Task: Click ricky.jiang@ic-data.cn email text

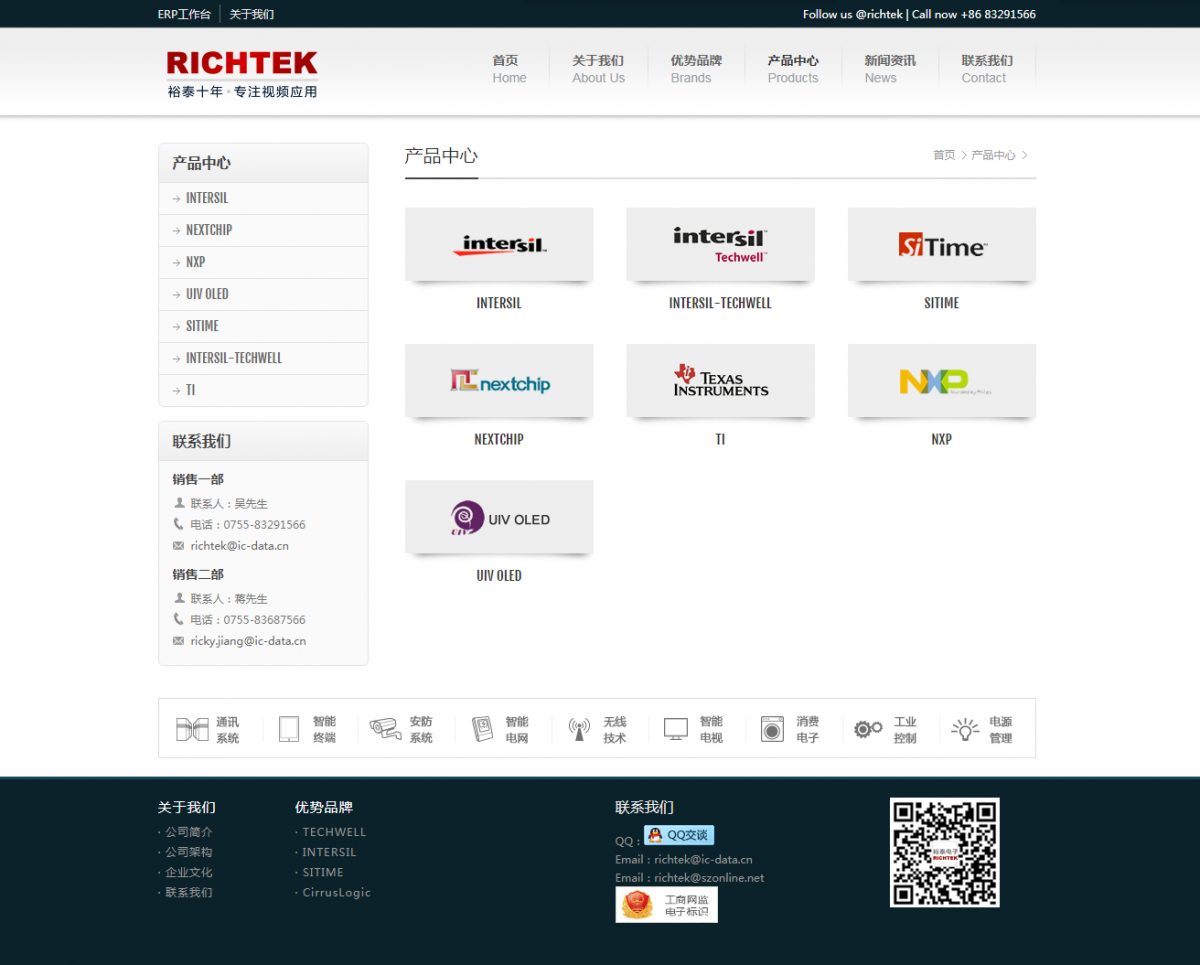Action: tap(248, 641)
